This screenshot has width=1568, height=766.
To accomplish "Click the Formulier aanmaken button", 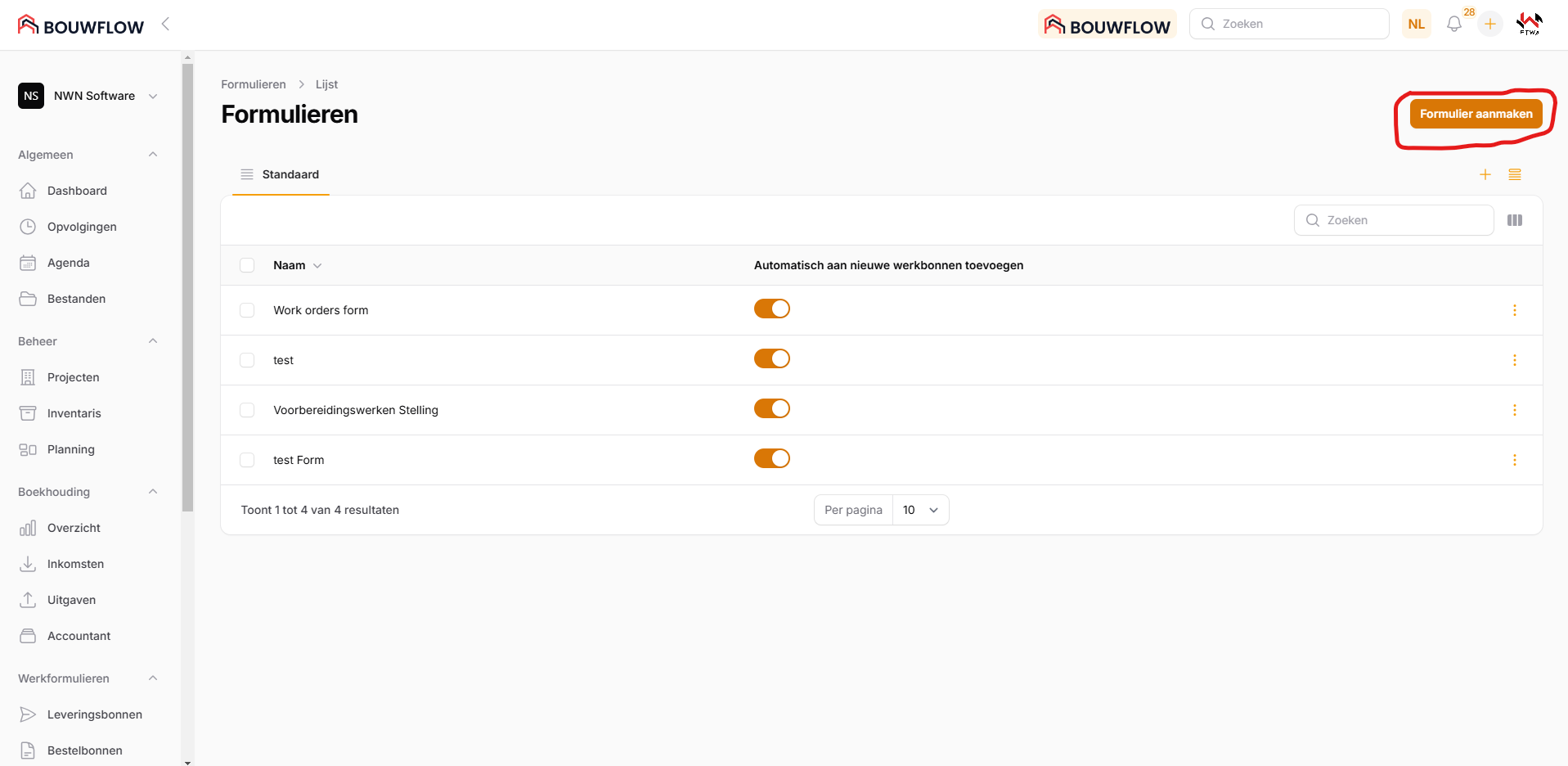I will point(1475,114).
